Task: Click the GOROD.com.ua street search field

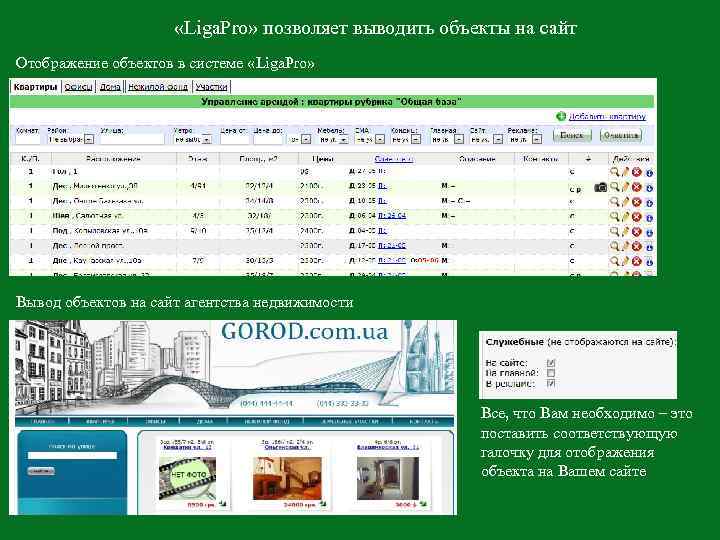Action: pyautogui.click(x=72, y=456)
